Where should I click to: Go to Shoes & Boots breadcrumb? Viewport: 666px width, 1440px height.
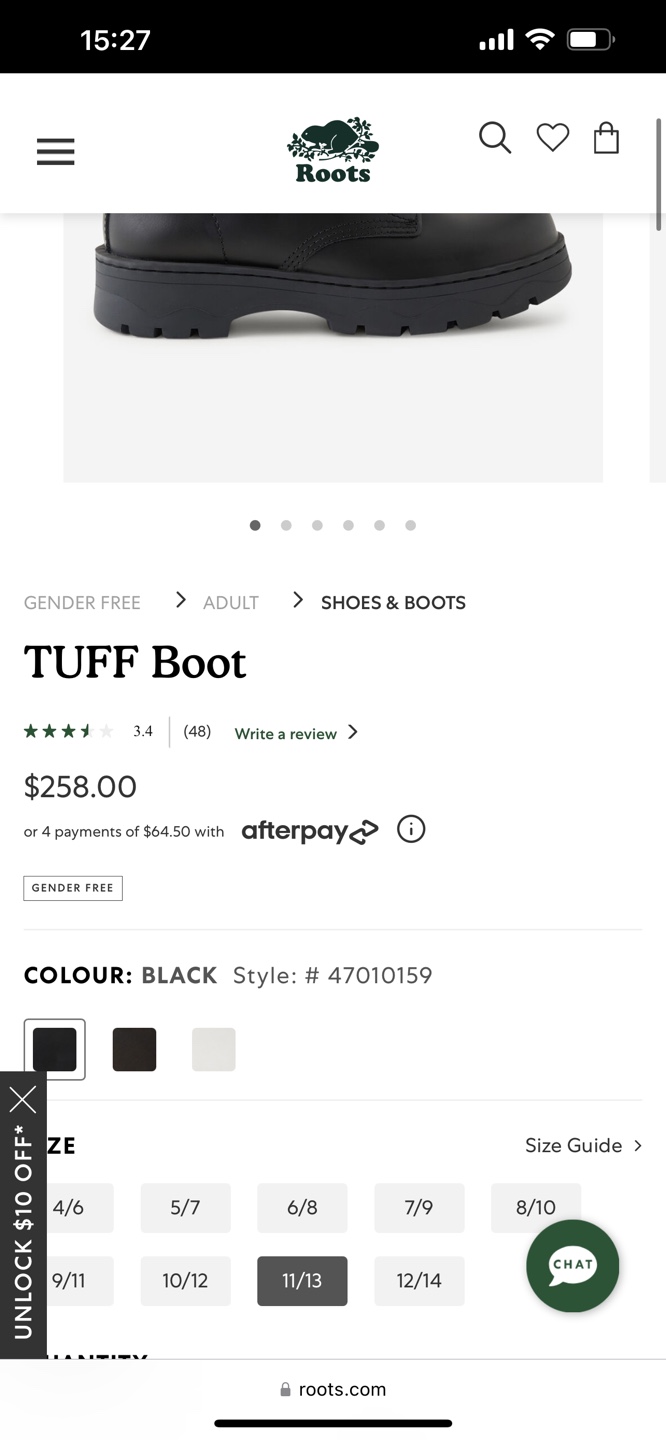[393, 602]
